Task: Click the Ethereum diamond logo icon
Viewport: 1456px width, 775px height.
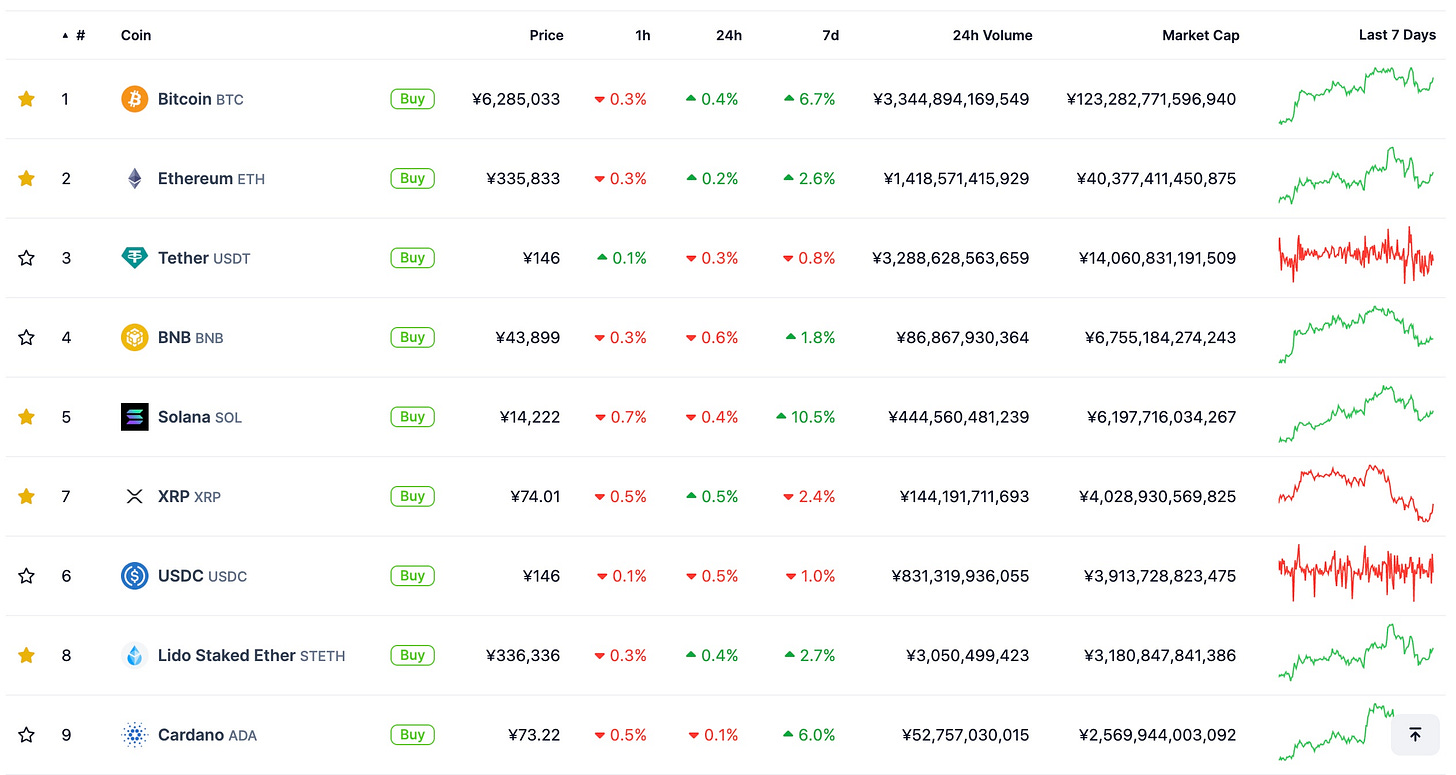Action: (134, 178)
